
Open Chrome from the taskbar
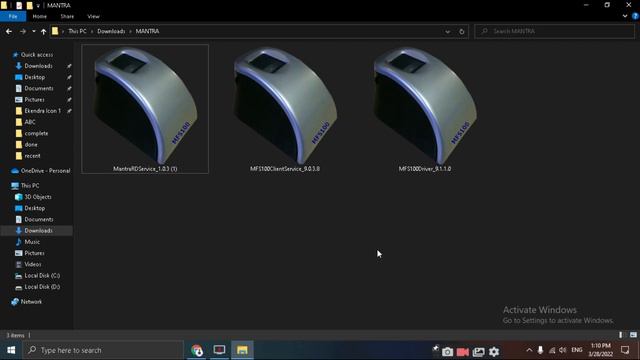click(x=197, y=350)
